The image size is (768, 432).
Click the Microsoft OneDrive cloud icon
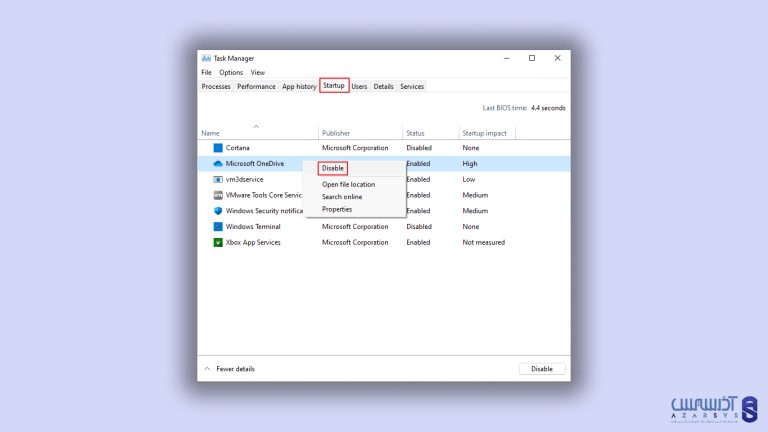218,163
